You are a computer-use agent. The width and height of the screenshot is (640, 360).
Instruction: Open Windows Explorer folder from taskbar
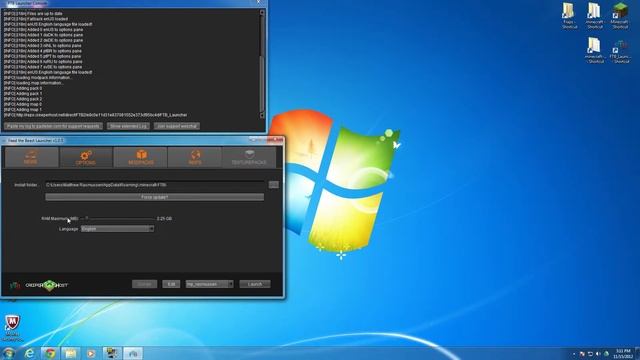71,353
